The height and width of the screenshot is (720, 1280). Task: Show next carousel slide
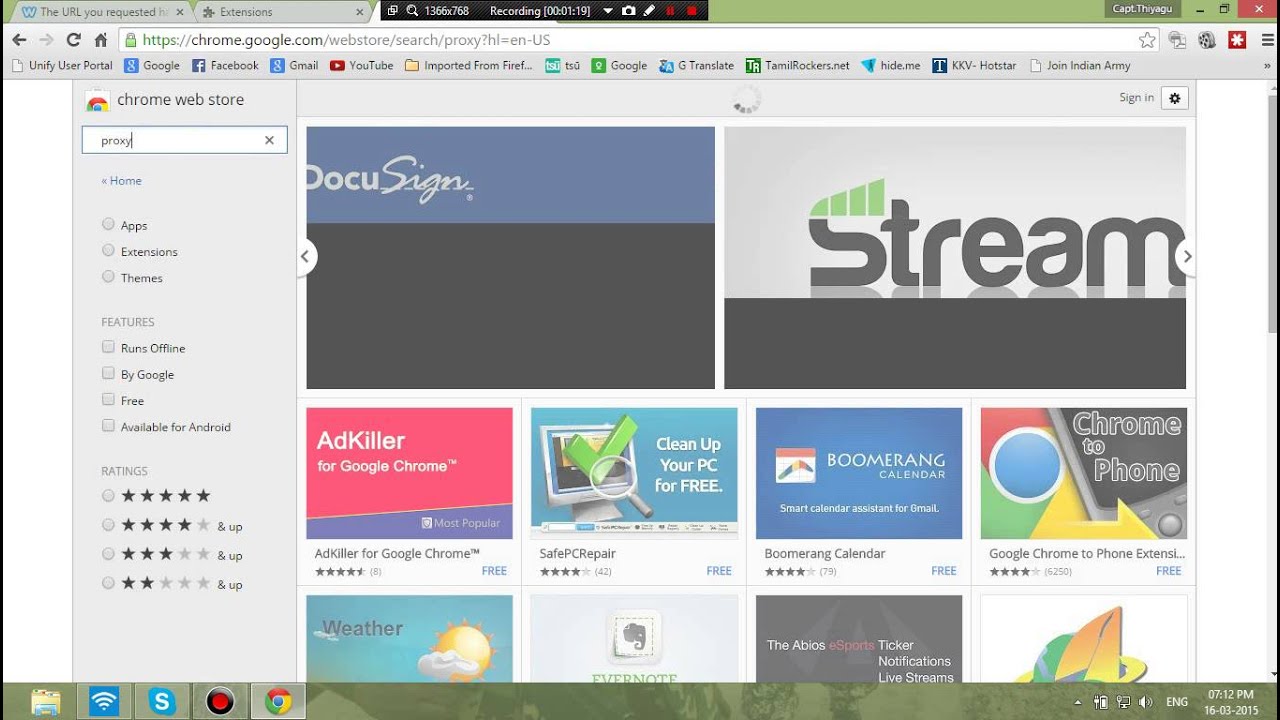click(1186, 257)
